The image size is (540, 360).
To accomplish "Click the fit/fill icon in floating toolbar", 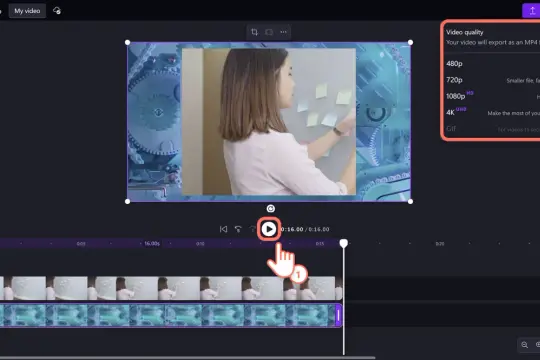I will (x=269, y=32).
